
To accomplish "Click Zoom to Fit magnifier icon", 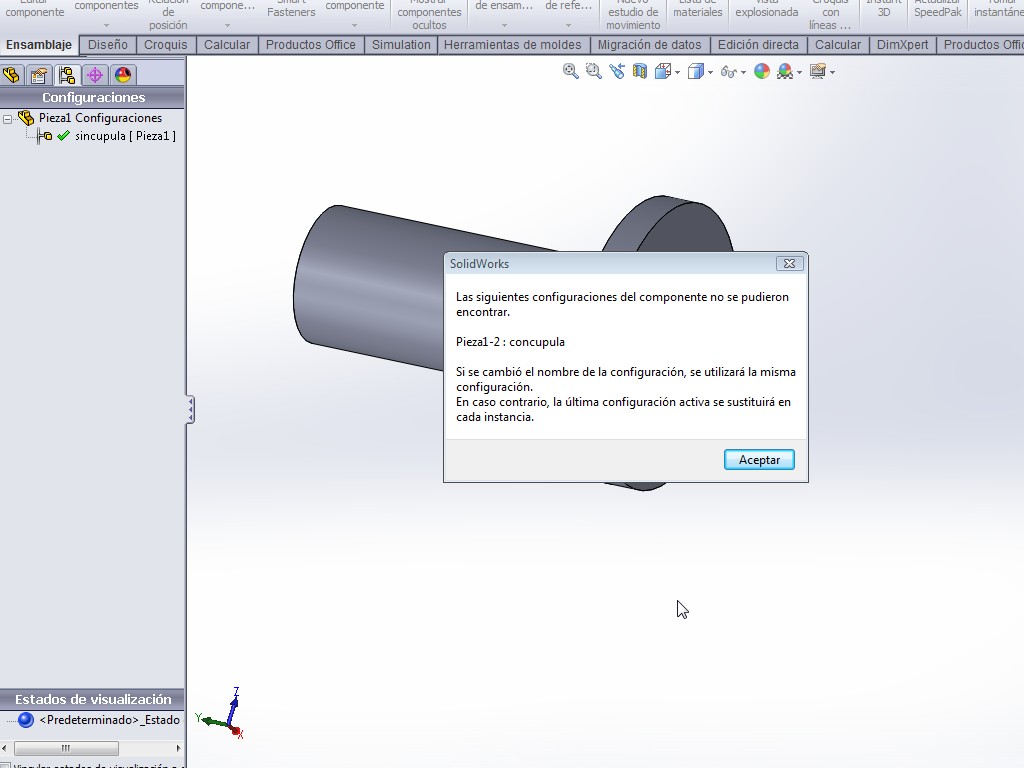I will click(571, 71).
